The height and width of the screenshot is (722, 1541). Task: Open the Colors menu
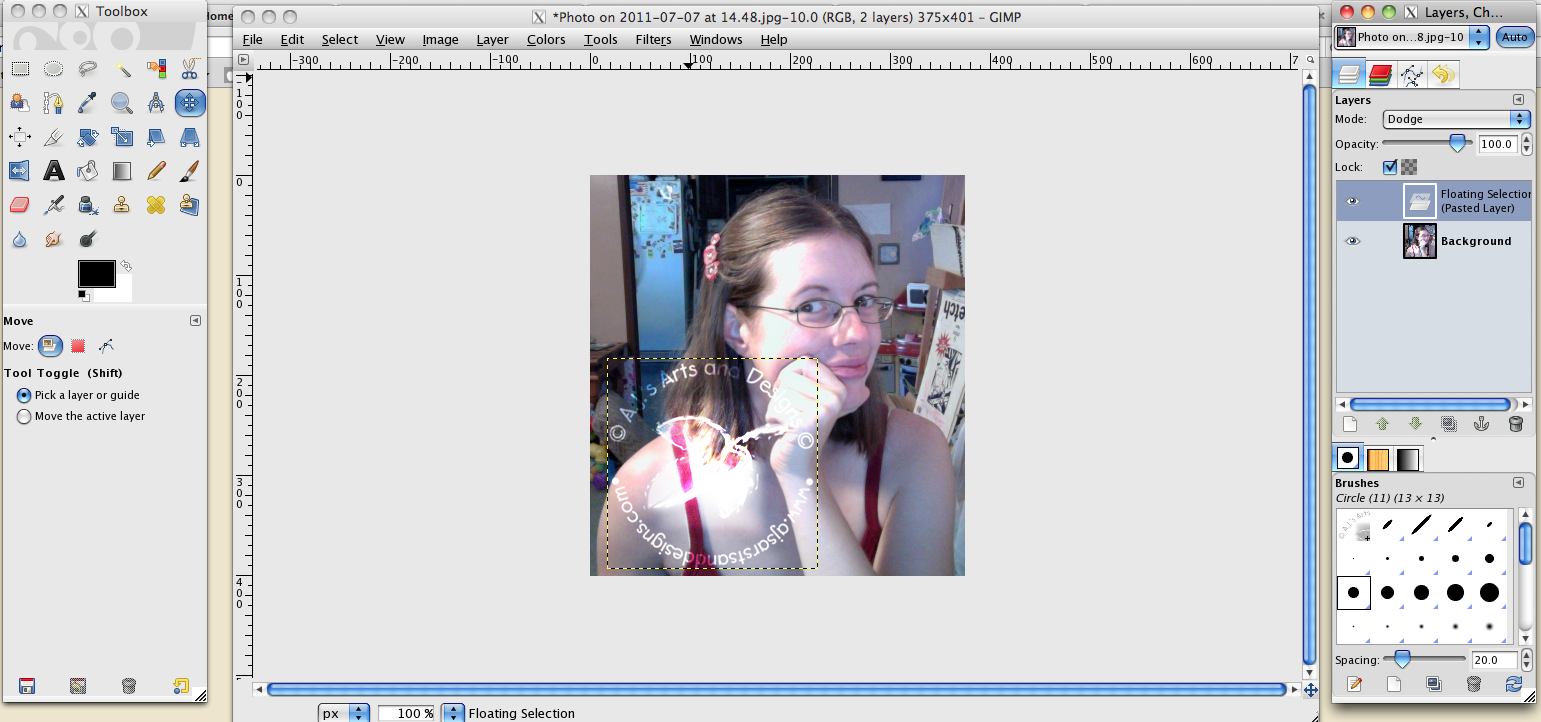[546, 39]
